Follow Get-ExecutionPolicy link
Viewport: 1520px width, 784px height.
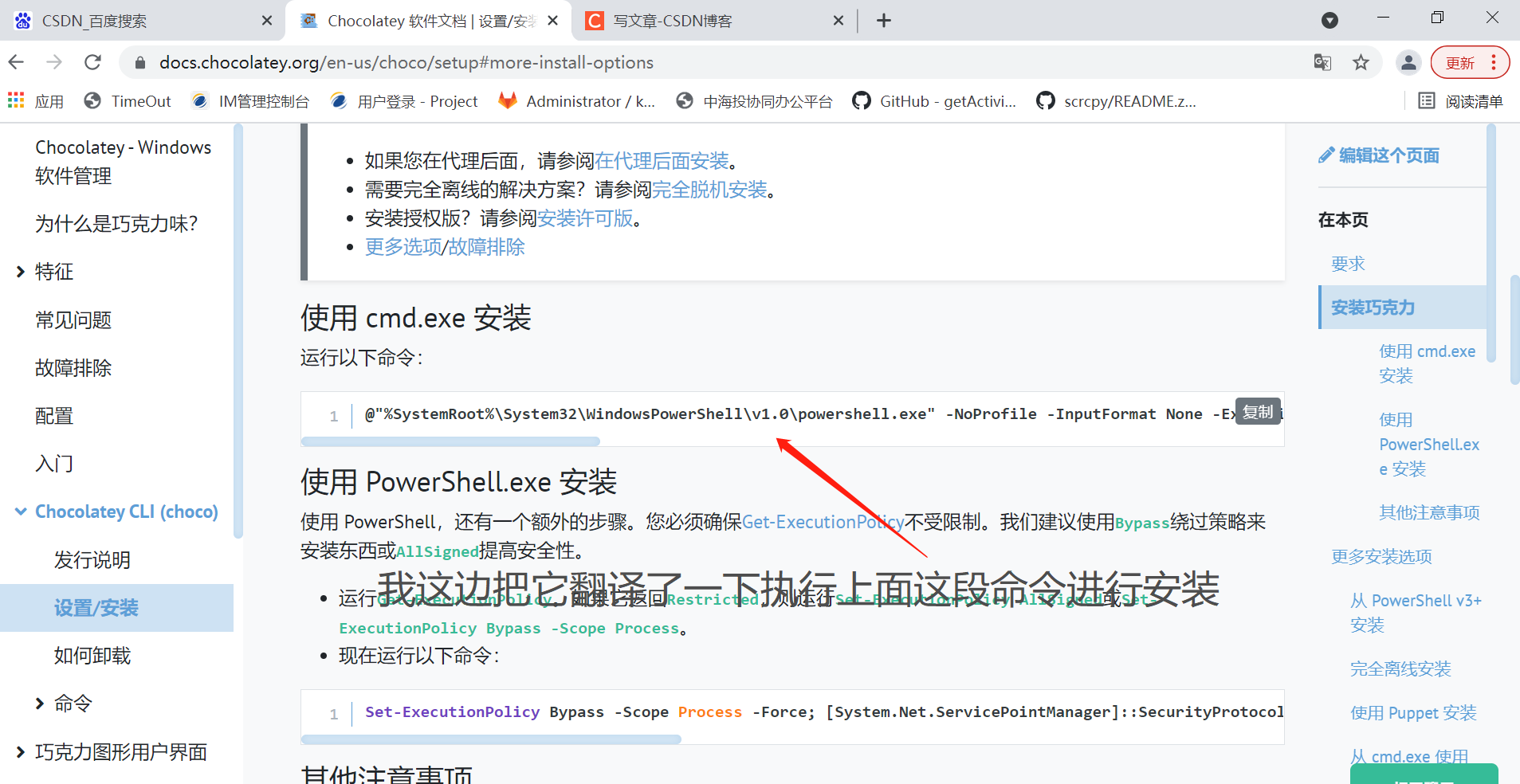(823, 522)
